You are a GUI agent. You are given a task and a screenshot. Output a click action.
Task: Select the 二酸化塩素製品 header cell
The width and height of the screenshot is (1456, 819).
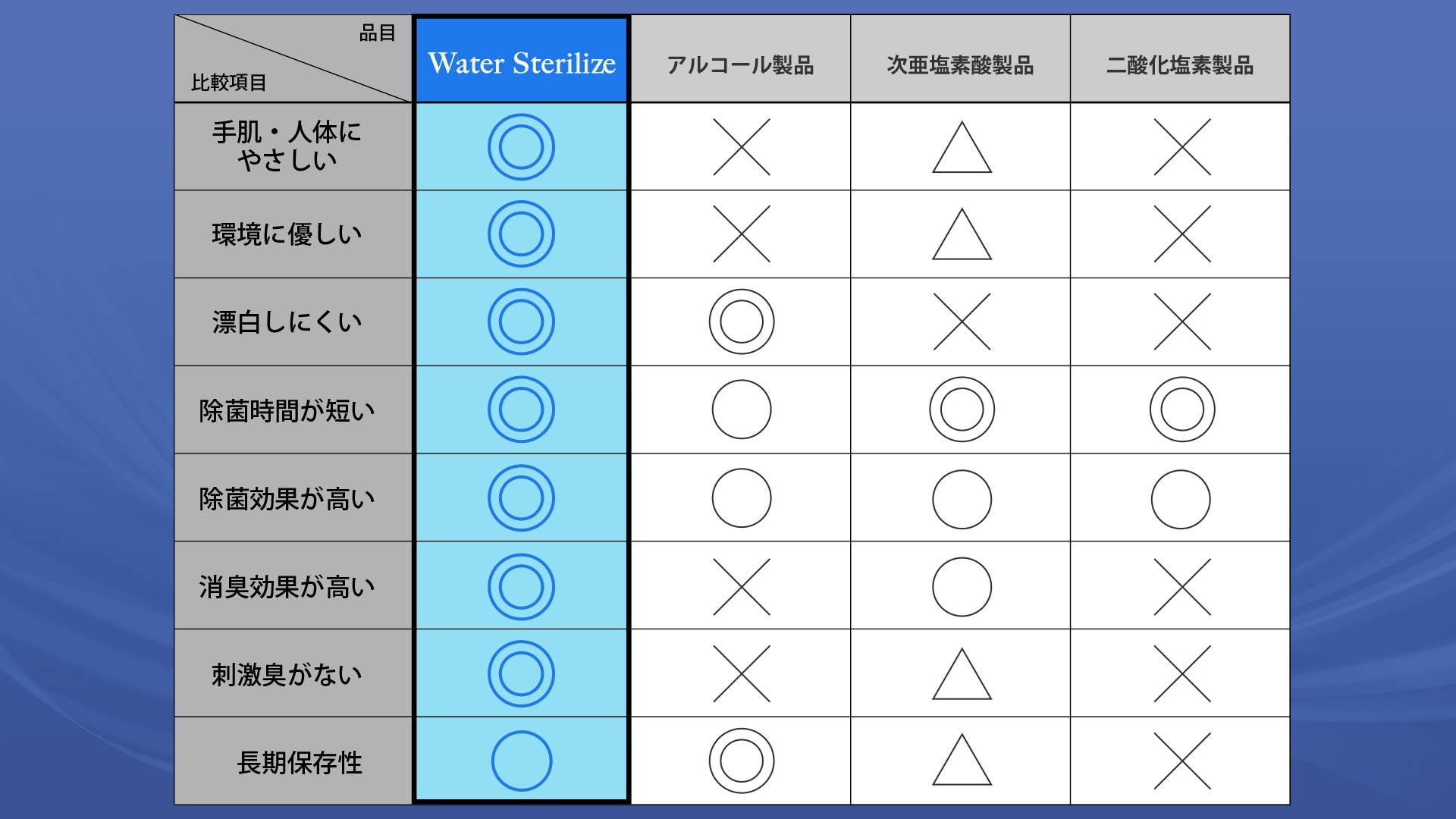pyautogui.click(x=1180, y=59)
